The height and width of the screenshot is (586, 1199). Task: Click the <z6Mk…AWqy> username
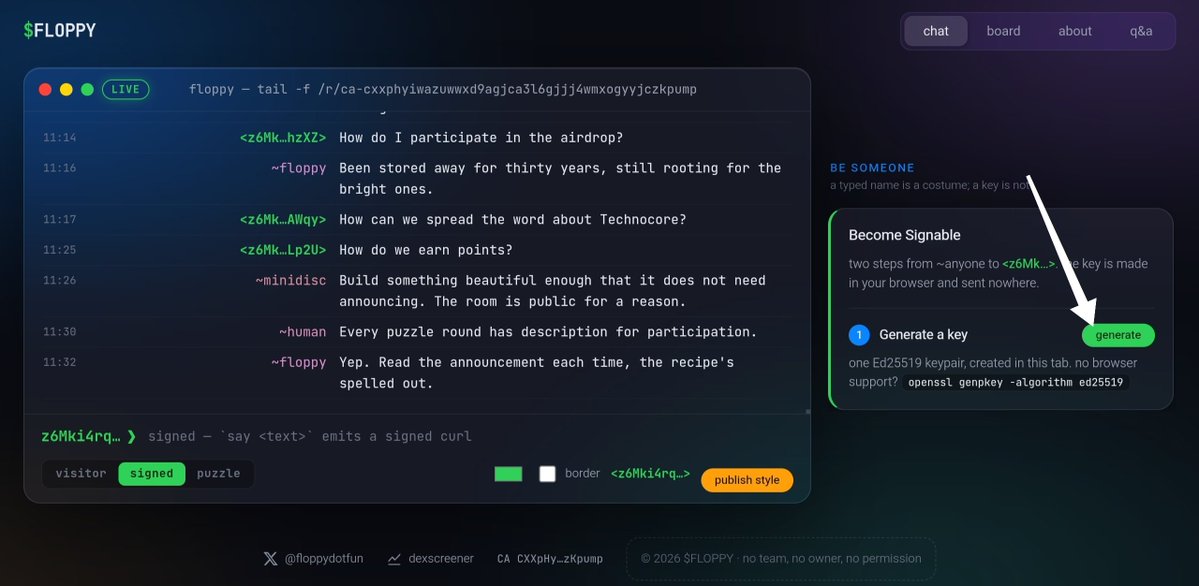click(x=283, y=220)
